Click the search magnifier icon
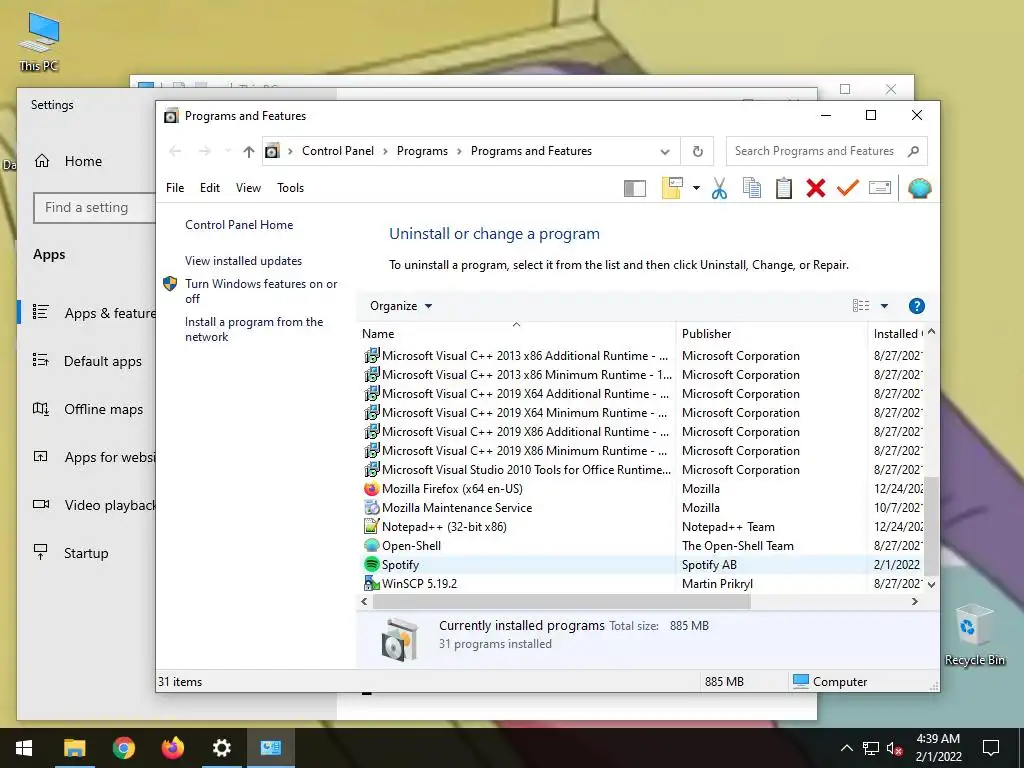 pos(913,152)
